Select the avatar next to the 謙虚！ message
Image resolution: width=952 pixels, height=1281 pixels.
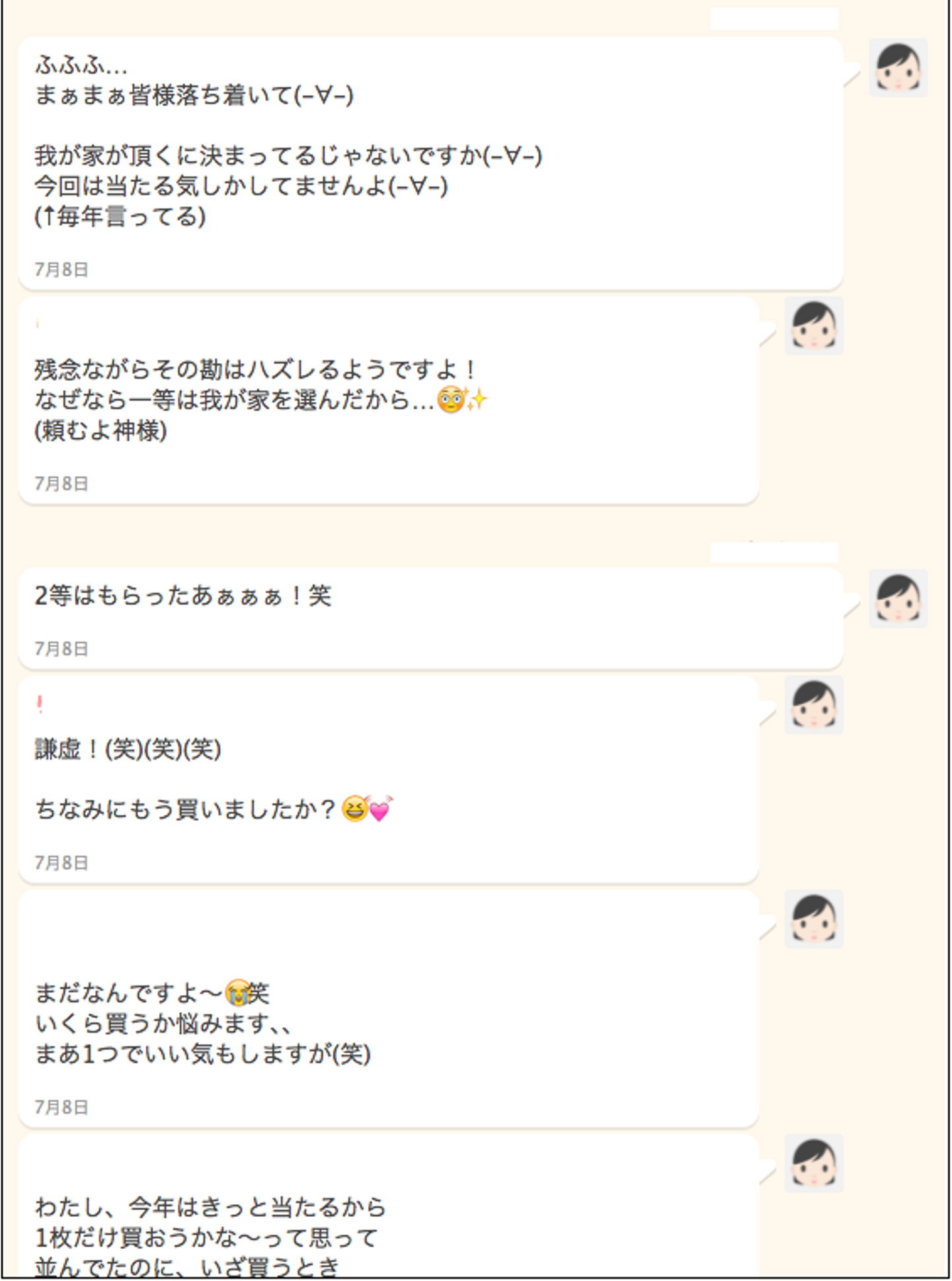pos(813,705)
